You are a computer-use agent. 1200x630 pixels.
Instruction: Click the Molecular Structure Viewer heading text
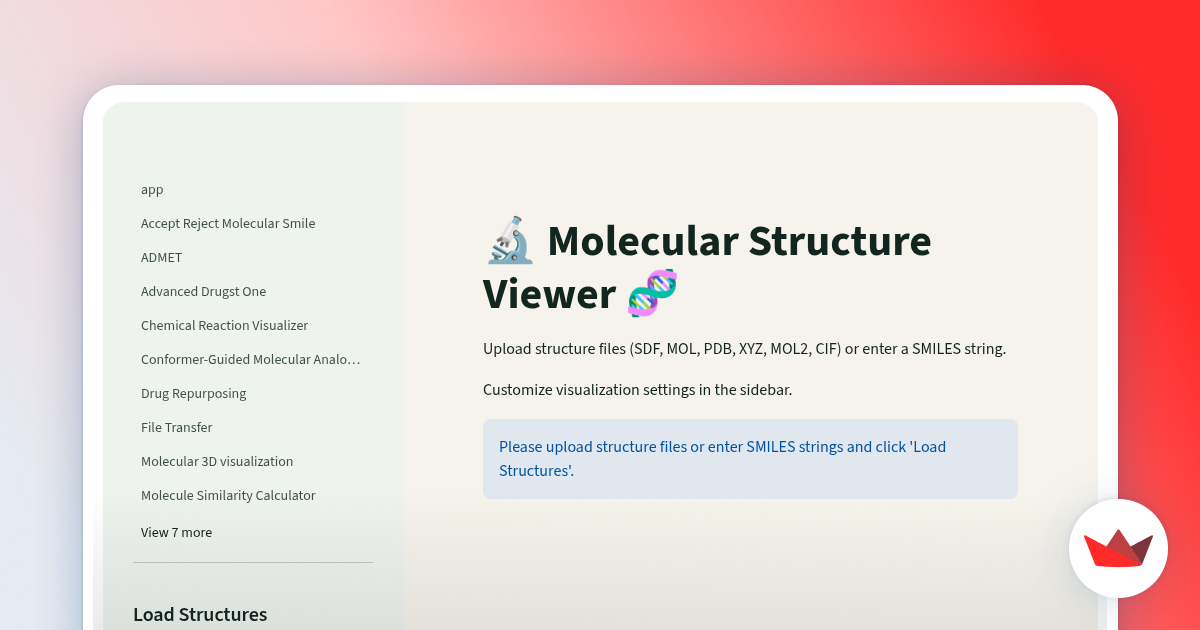click(707, 267)
